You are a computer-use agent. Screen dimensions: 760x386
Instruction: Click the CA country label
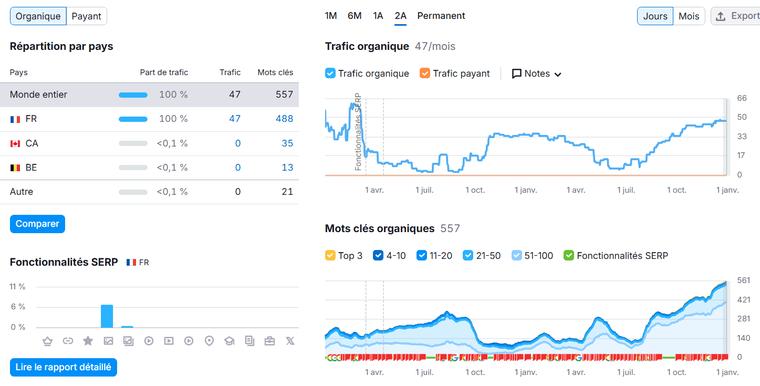click(32, 144)
